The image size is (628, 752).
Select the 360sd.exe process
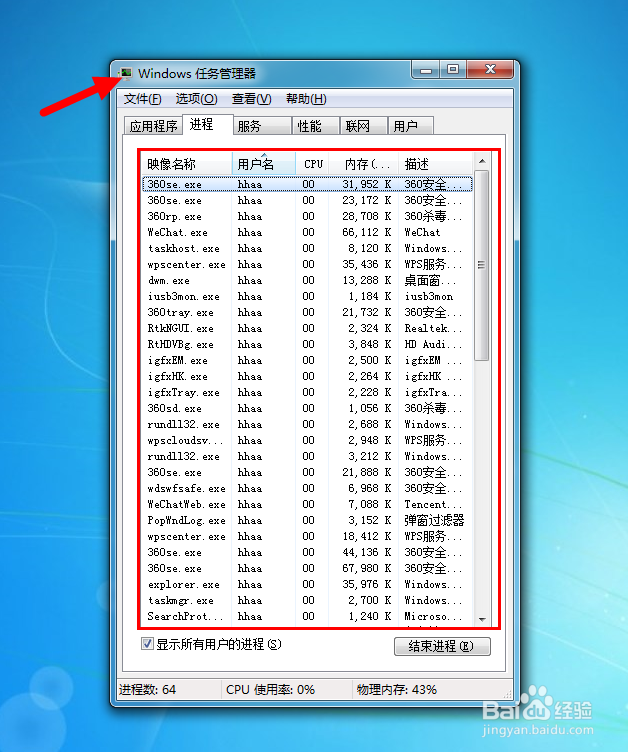308,409
